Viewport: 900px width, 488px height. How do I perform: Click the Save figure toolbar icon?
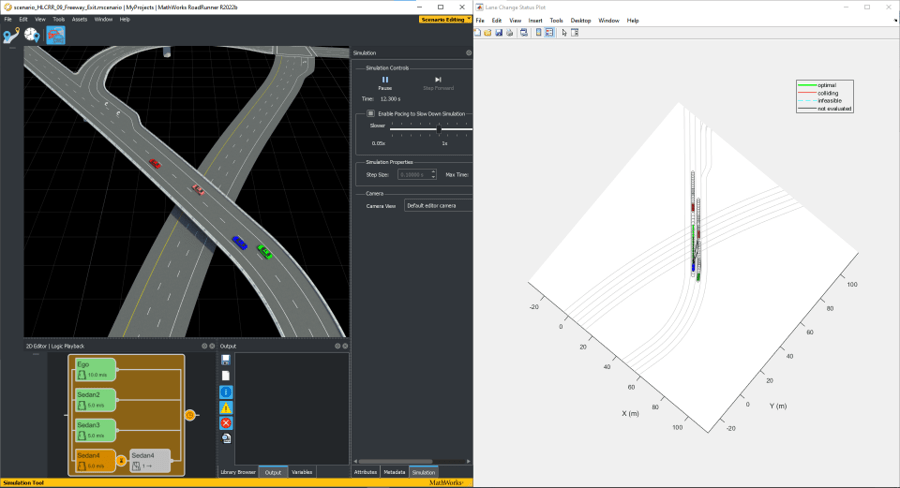point(498,32)
